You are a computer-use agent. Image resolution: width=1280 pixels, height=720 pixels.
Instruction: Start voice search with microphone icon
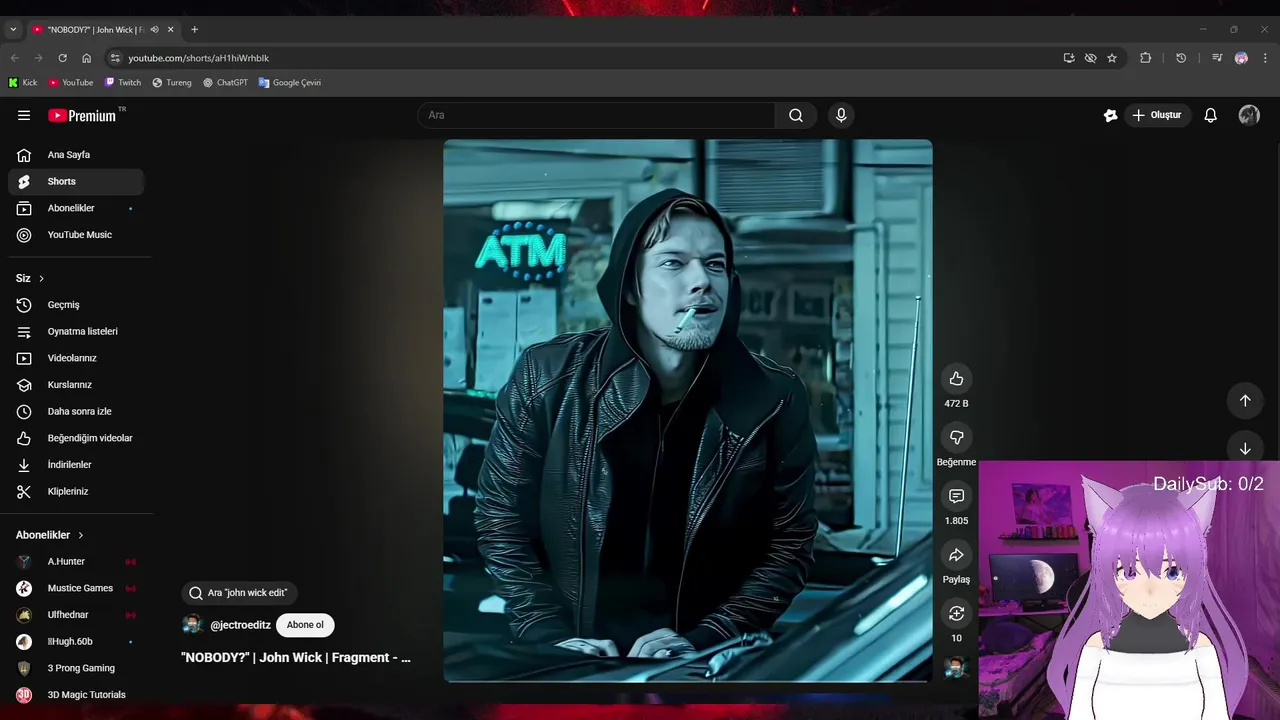pos(841,115)
